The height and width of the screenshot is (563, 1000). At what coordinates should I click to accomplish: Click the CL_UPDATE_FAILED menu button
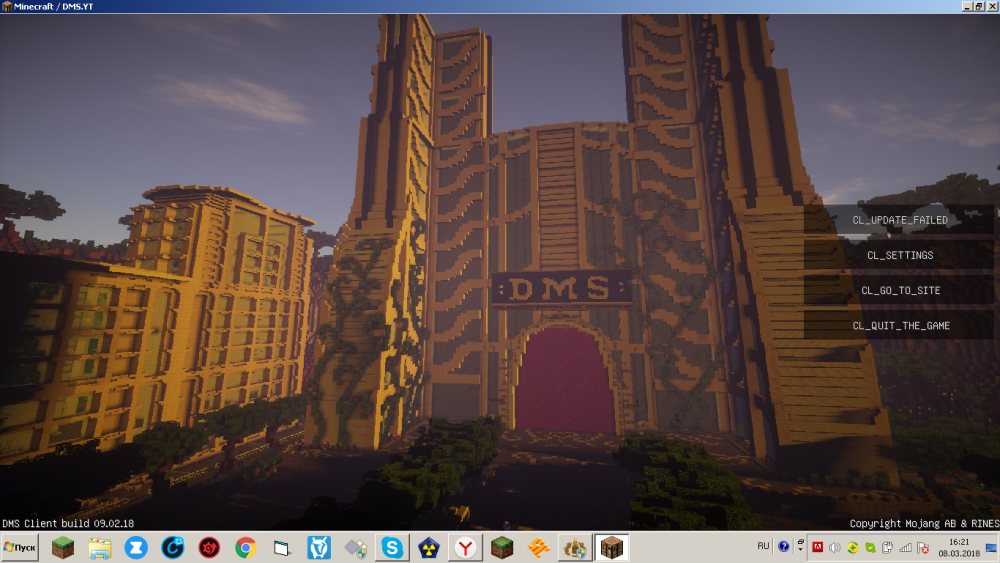click(x=899, y=220)
